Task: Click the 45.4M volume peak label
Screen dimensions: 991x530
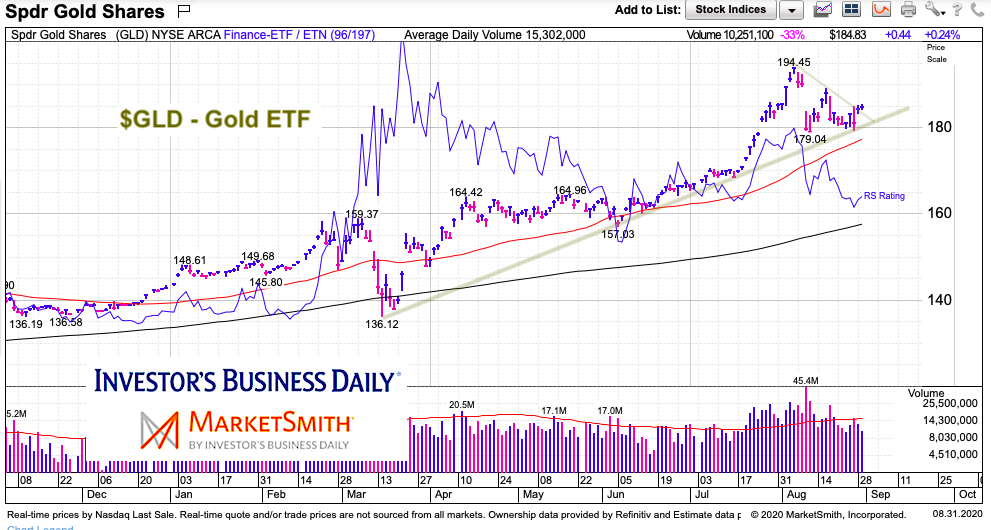Action: click(x=805, y=380)
